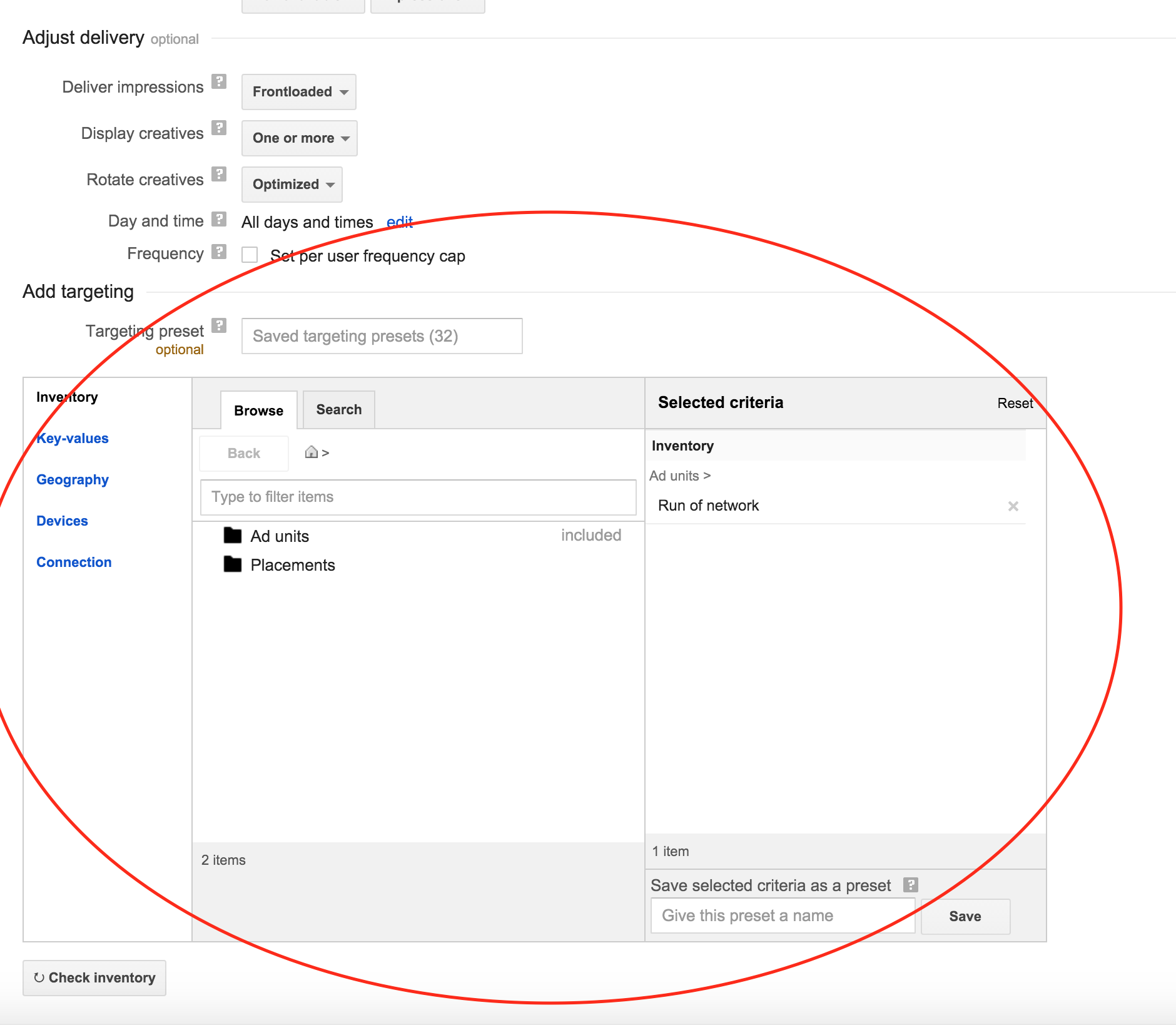The width and height of the screenshot is (1176, 1025).
Task: Open help for Save selected criteria preset
Action: [910, 885]
